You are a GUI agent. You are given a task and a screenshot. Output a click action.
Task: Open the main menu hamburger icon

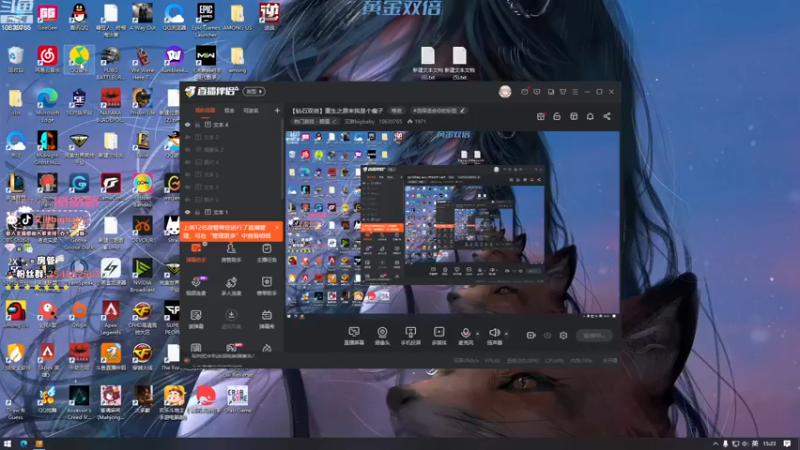575,92
